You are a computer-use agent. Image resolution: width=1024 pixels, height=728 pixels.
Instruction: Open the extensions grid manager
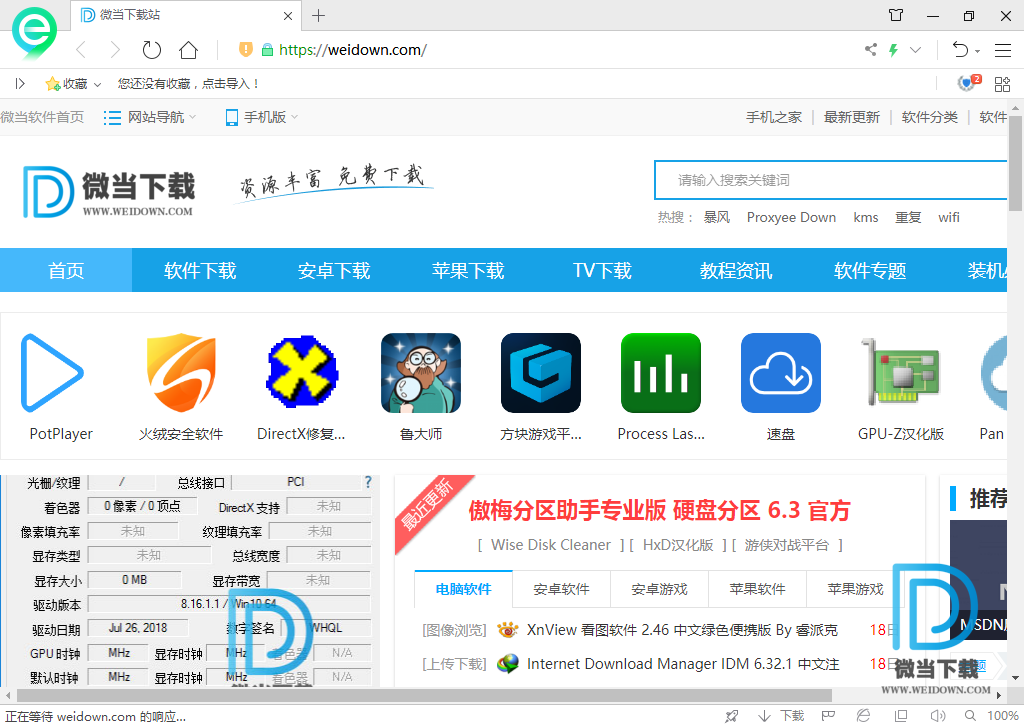(1002, 84)
